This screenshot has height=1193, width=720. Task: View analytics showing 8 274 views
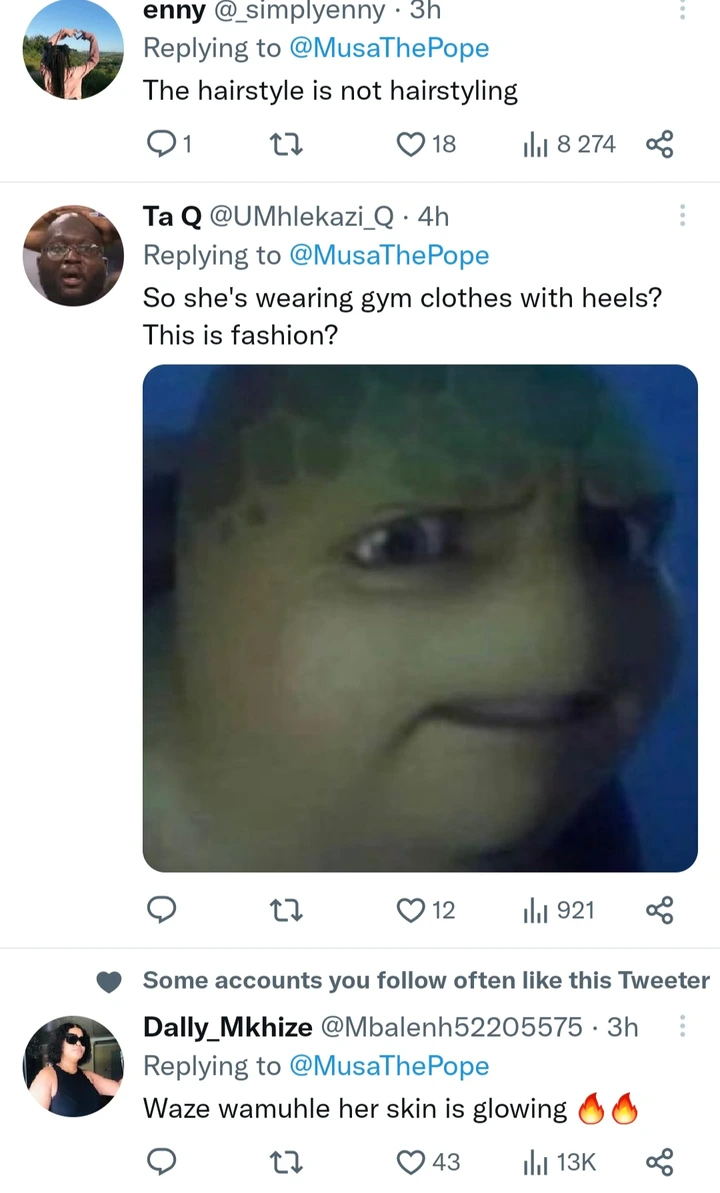pyautogui.click(x=569, y=144)
